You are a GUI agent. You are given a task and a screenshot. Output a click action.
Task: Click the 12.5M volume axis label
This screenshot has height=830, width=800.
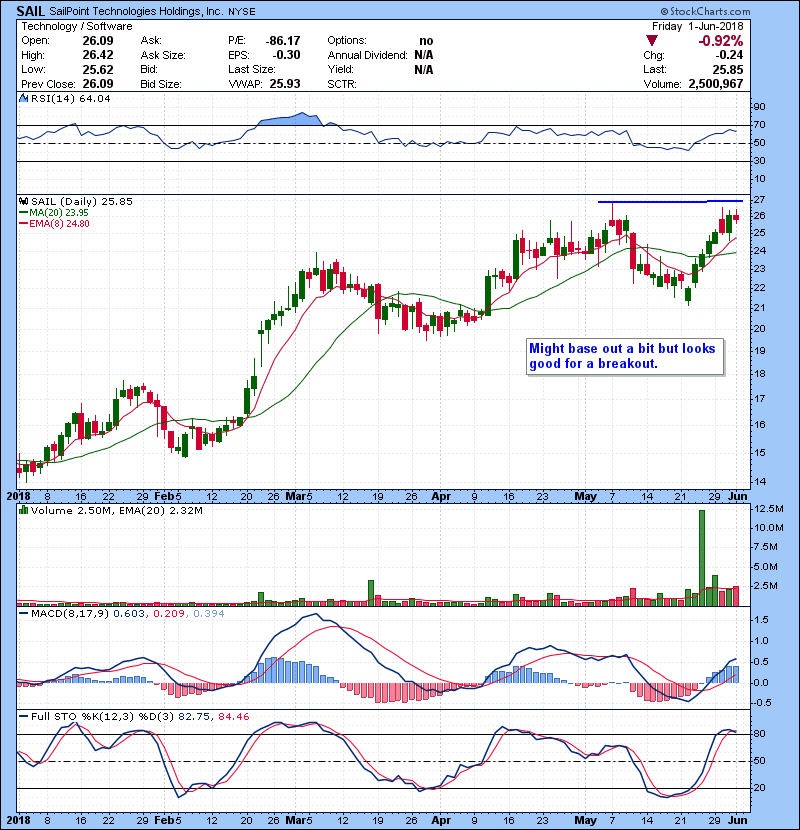[768, 509]
